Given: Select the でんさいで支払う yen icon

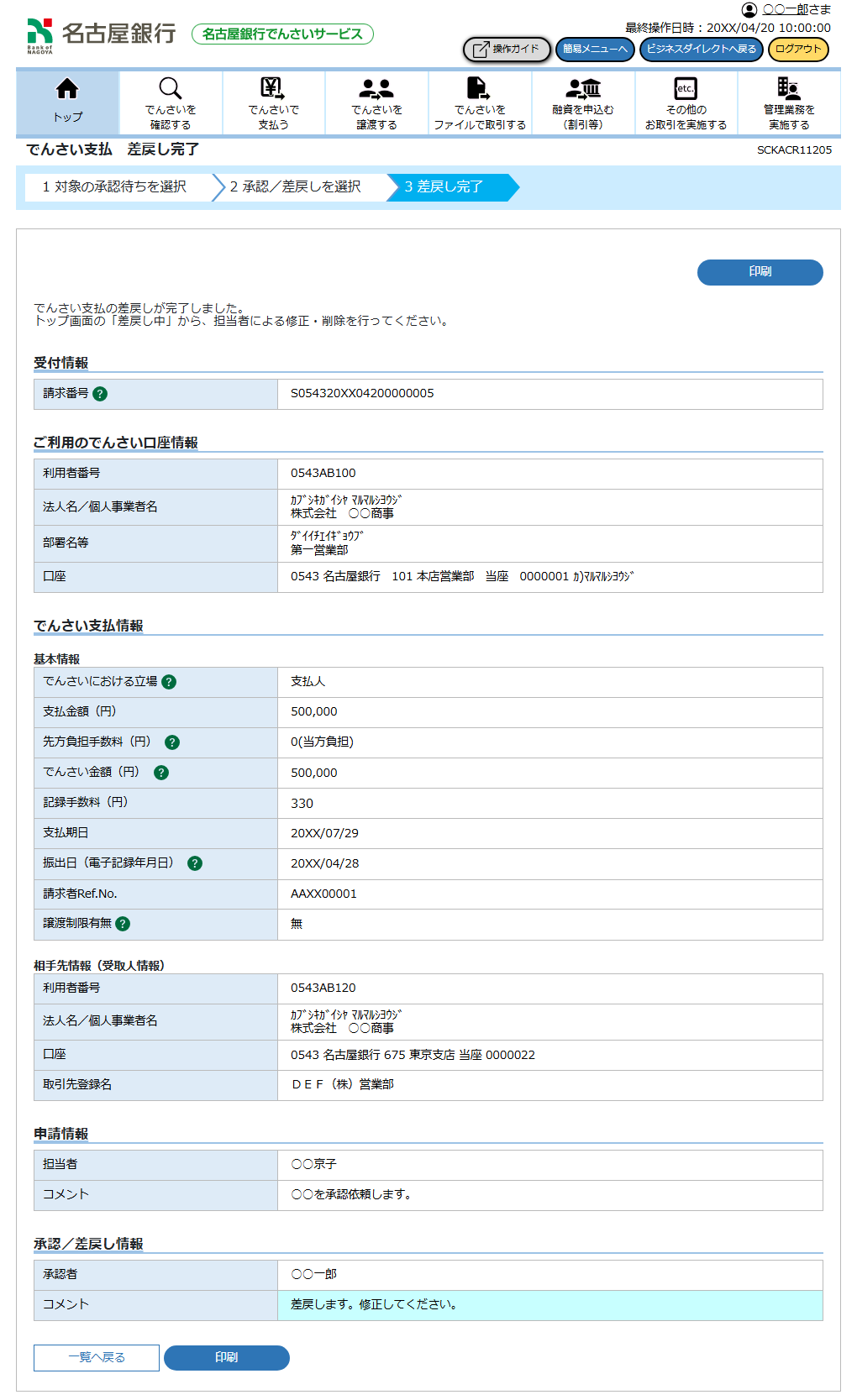Looking at the screenshot, I should coord(273,89).
